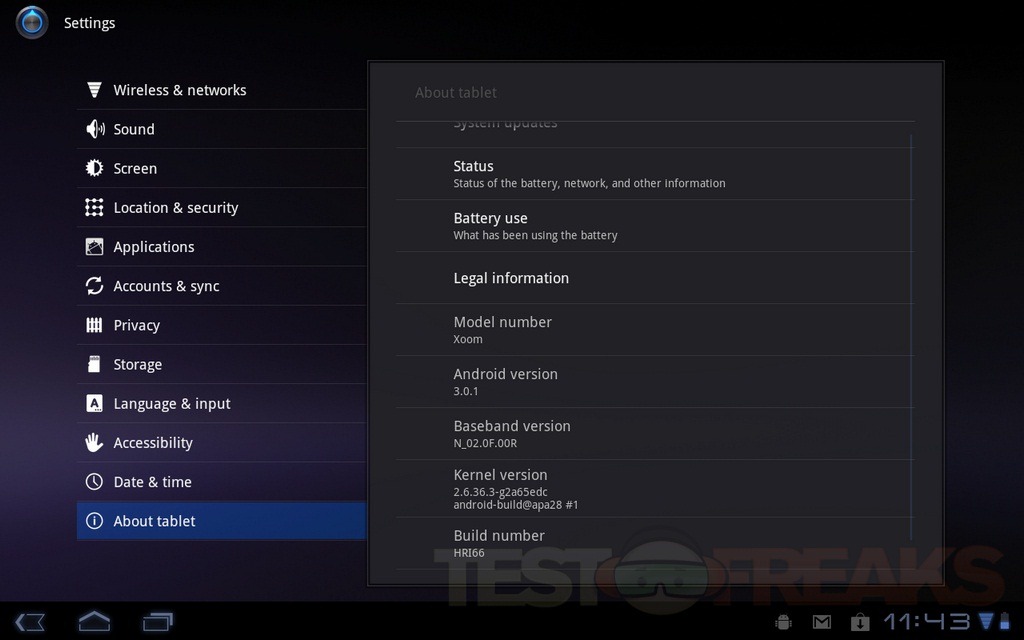1024x640 pixels.
Task: Open the Recent apps button
Action: pyautogui.click(x=158, y=622)
